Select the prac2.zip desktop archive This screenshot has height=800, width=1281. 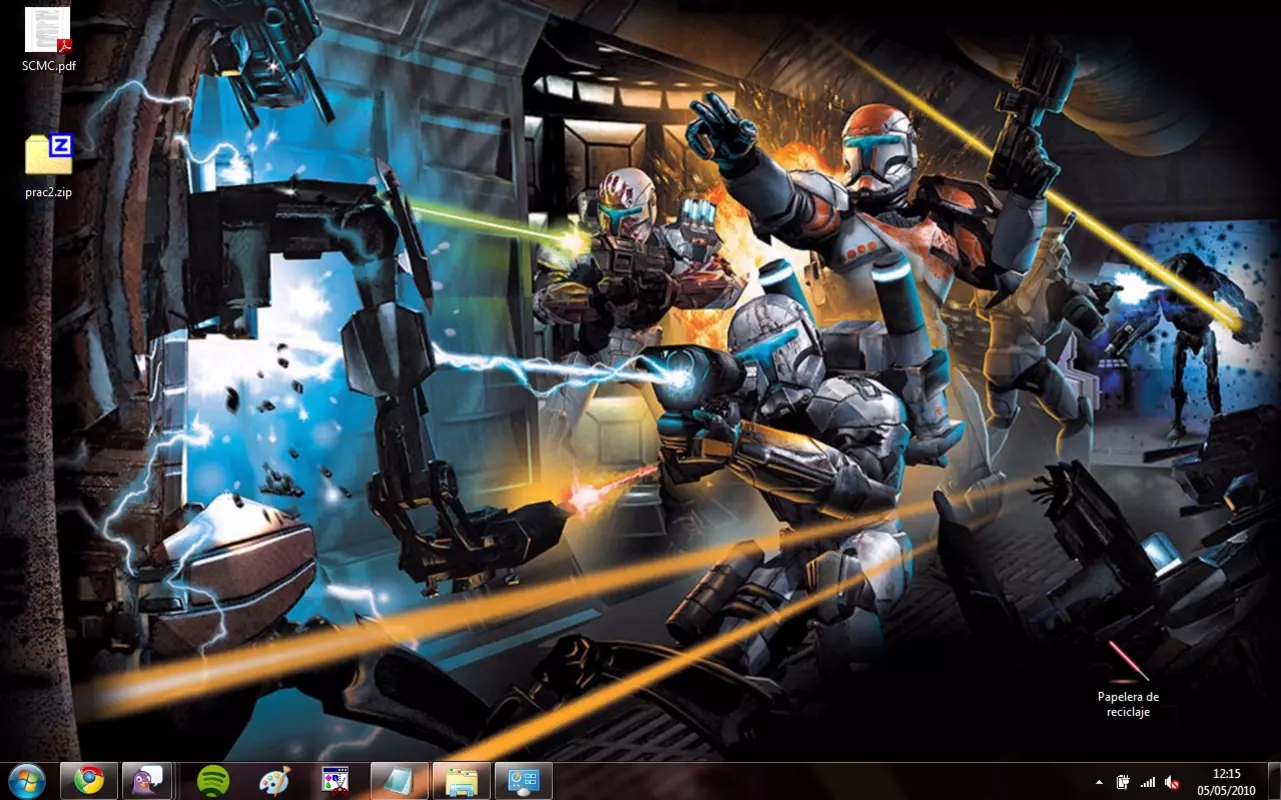(49, 165)
